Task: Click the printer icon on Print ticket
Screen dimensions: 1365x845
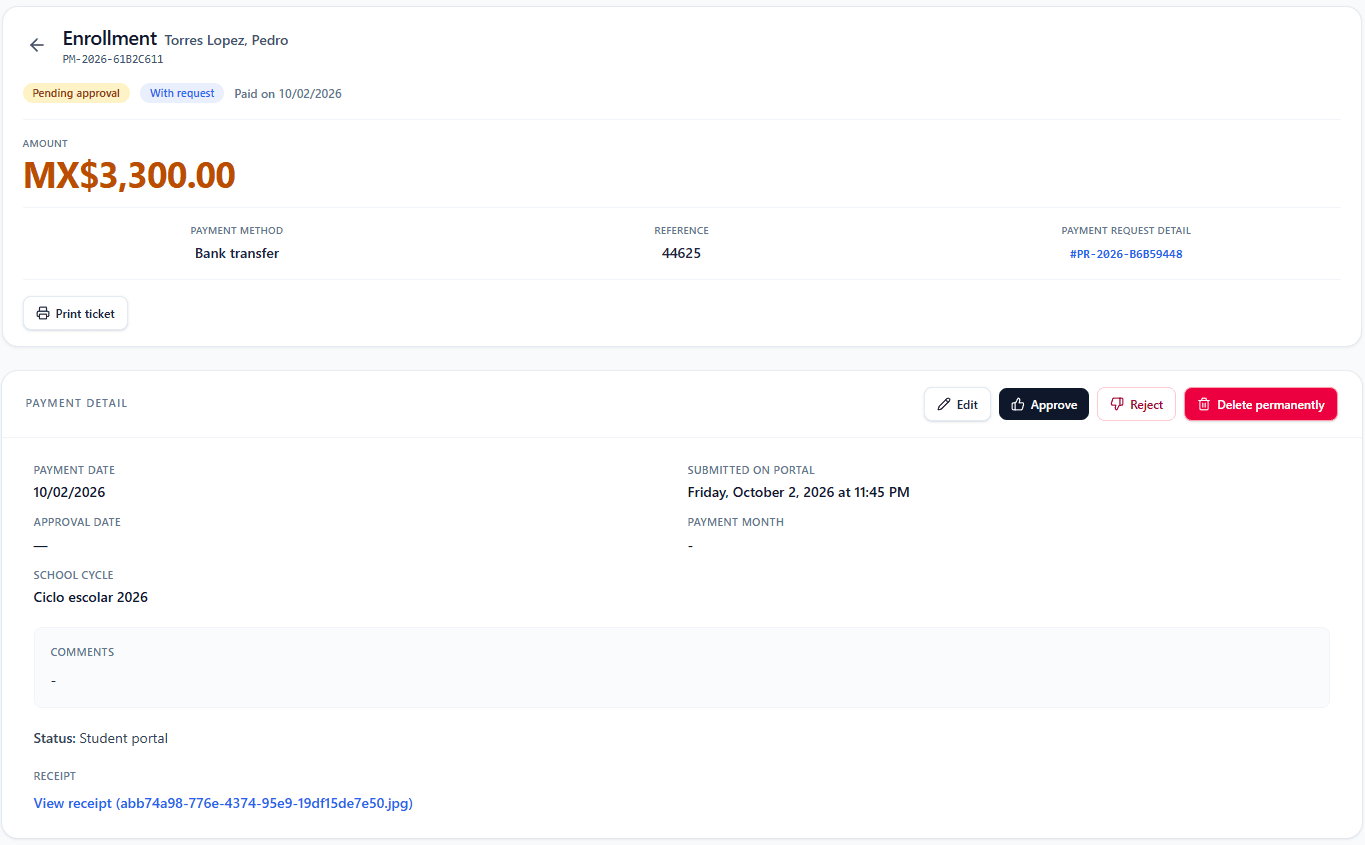Action: (x=43, y=313)
